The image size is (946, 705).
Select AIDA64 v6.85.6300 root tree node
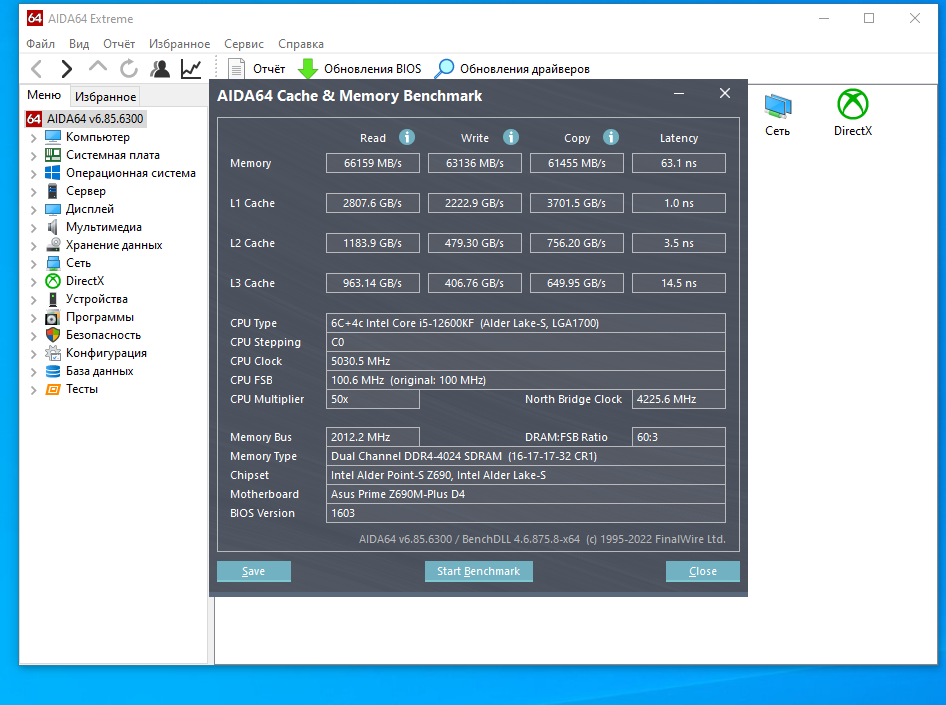(86, 119)
